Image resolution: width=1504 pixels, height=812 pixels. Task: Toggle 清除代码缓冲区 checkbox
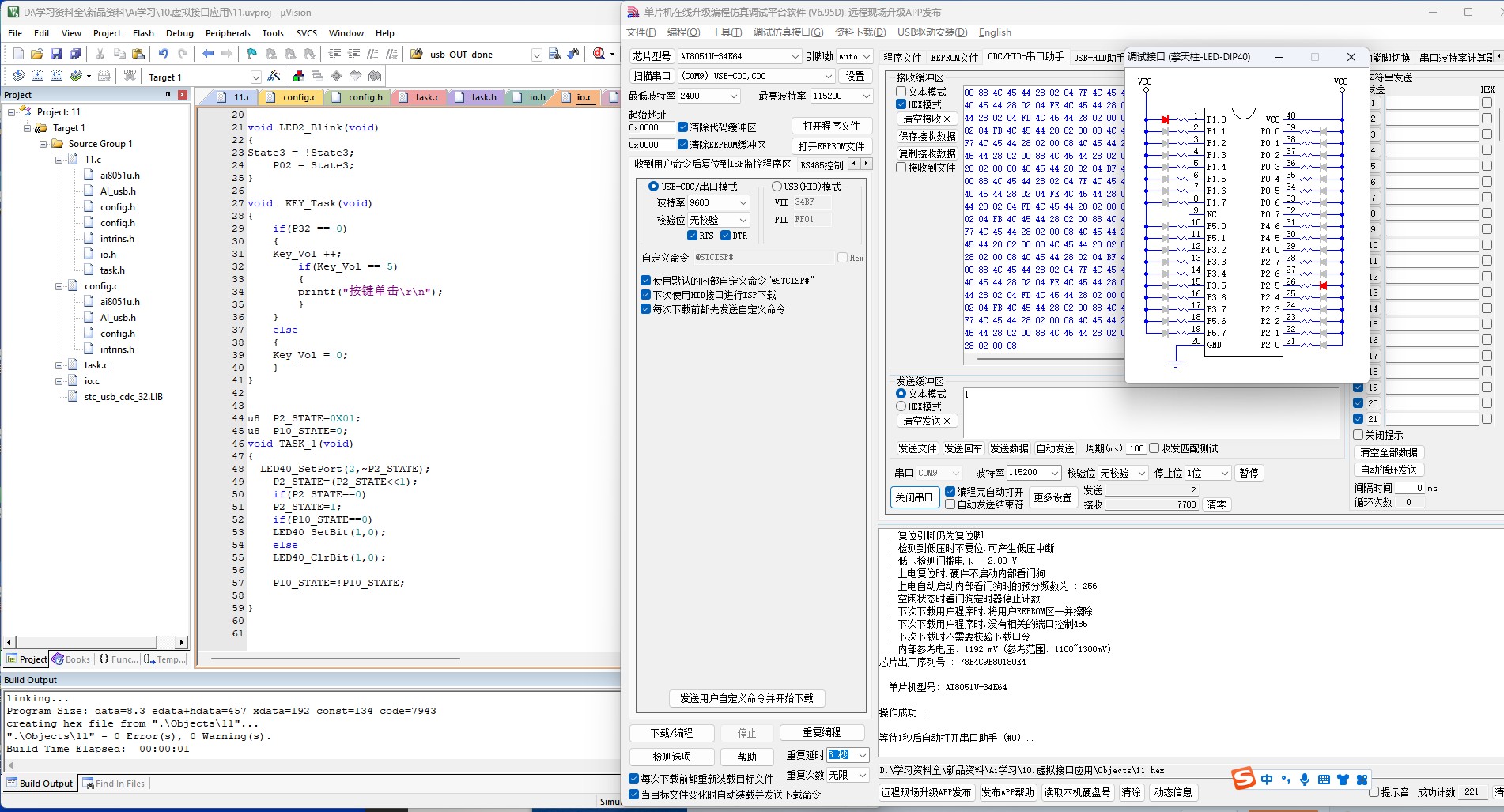pos(682,127)
